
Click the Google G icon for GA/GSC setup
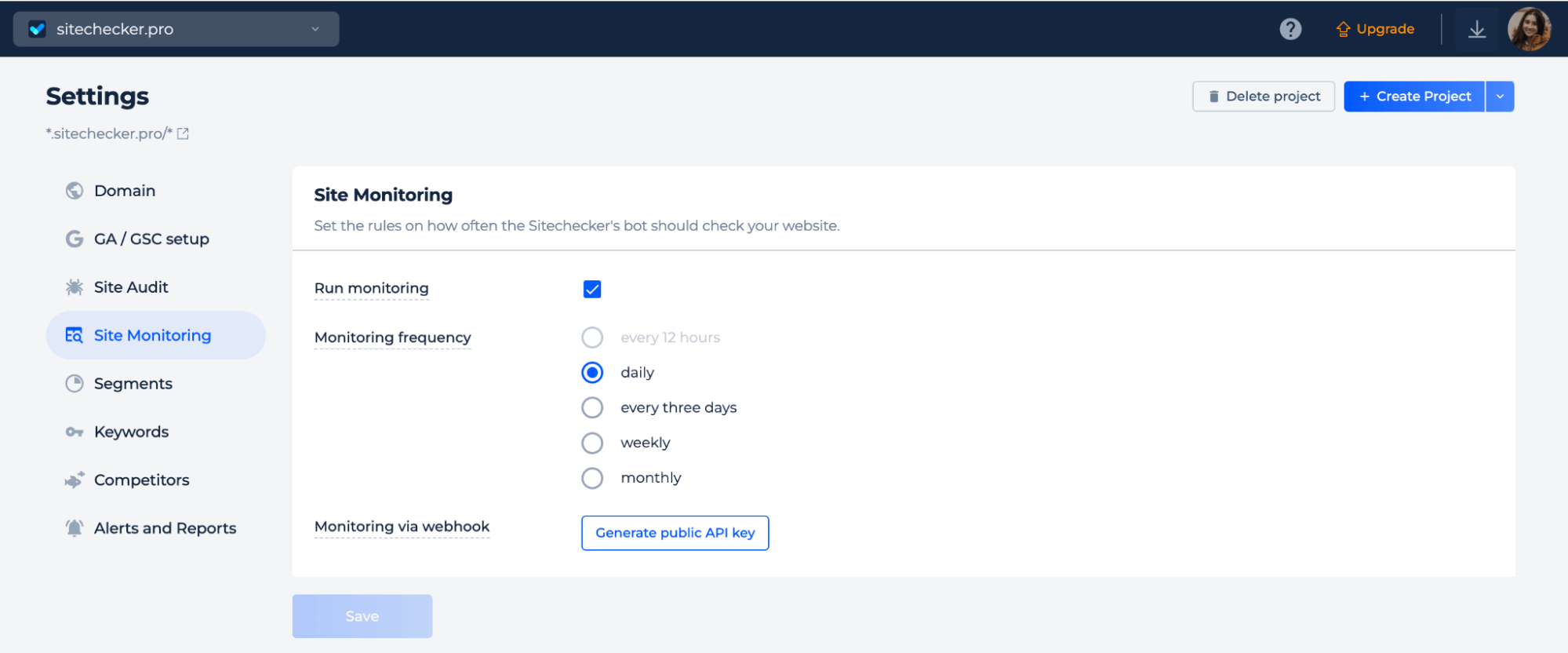tap(75, 239)
